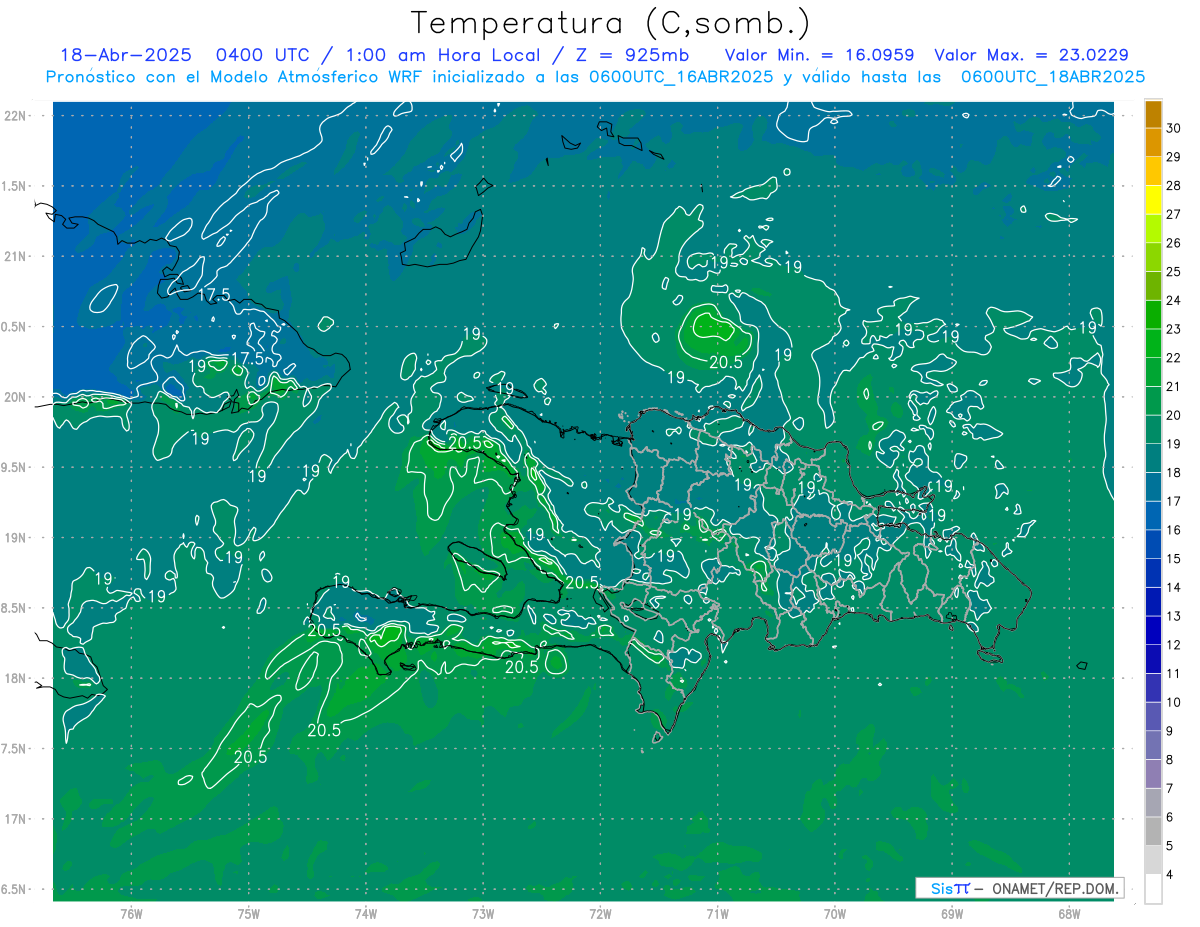Click the '68W' longitude label

1069,913
